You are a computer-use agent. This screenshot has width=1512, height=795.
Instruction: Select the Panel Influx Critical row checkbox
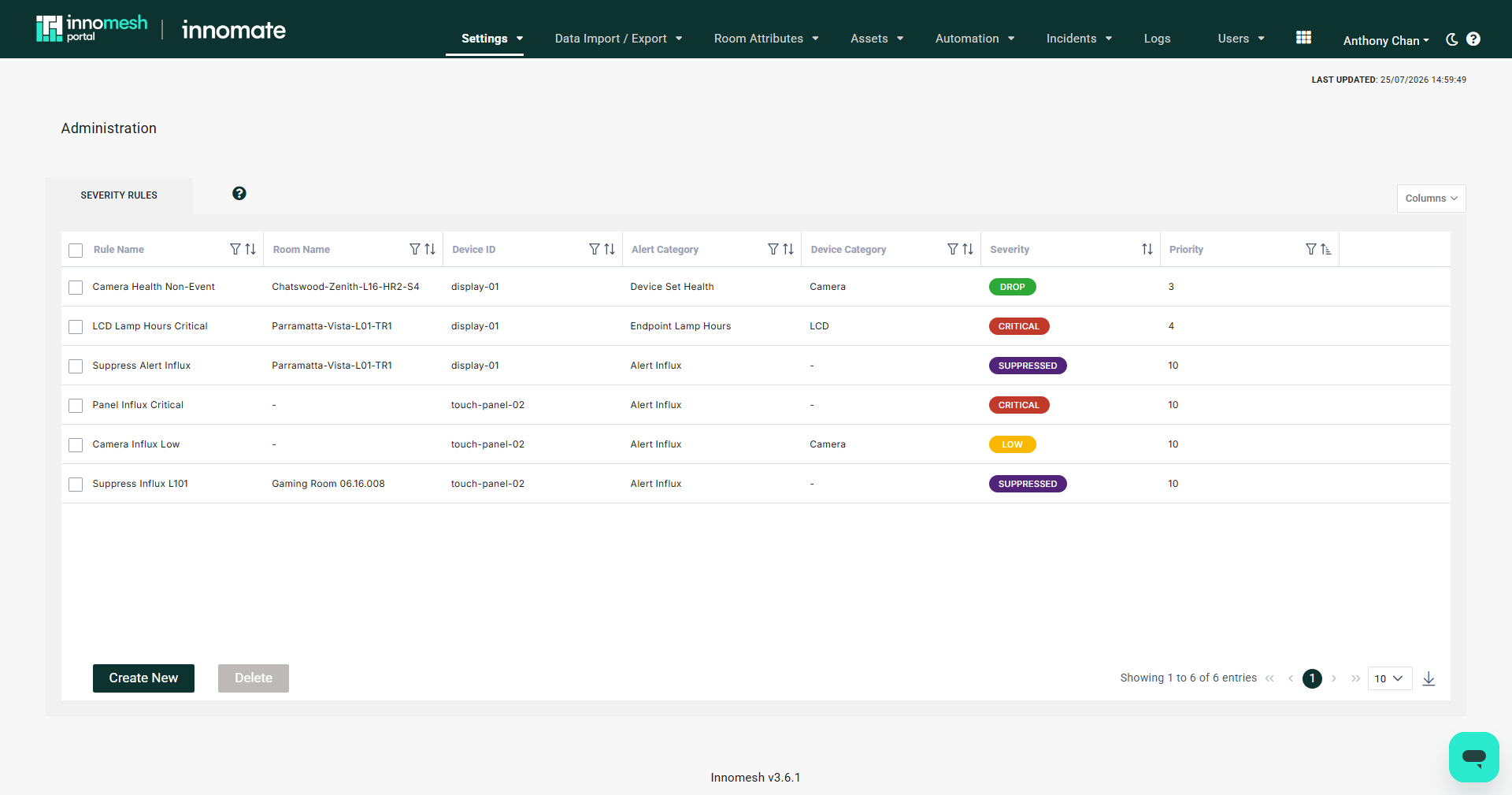tap(76, 406)
